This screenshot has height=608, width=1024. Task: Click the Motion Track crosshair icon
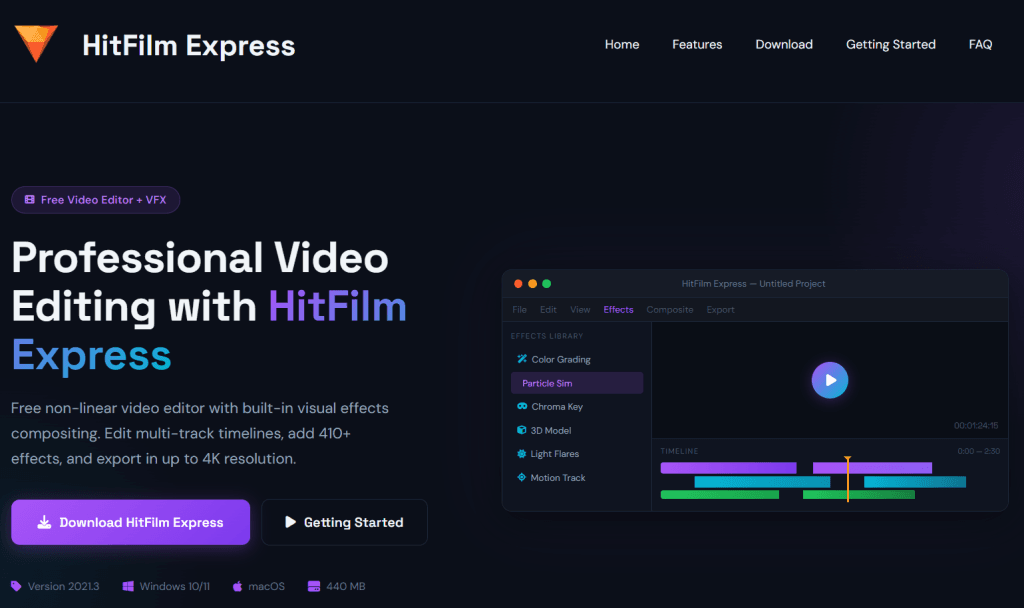point(521,477)
